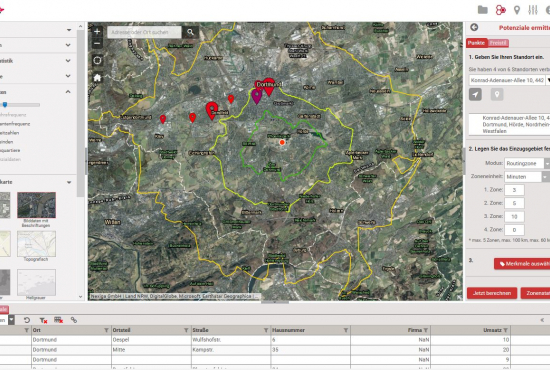Select the Topografisch basemap thumbnail
550x370 pixels.
coord(36,244)
